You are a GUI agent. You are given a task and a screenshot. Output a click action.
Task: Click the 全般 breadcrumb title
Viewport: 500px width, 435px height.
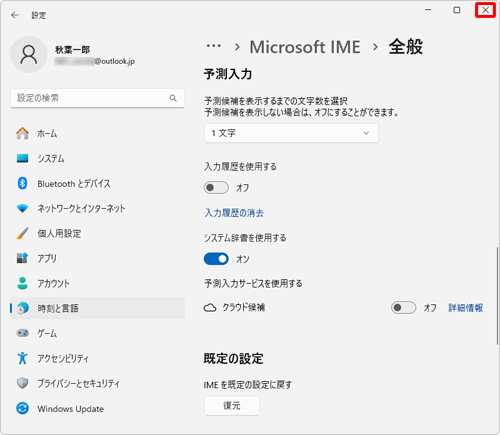point(406,47)
